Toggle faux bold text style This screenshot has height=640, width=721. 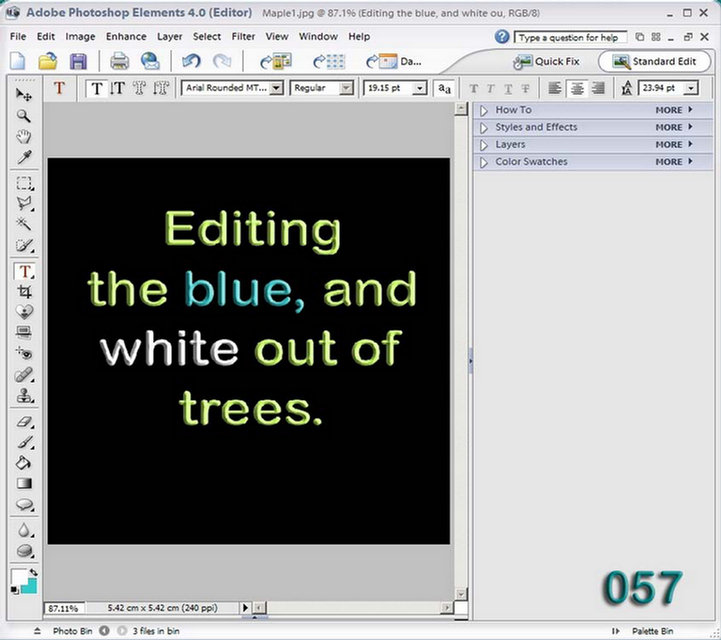473,88
